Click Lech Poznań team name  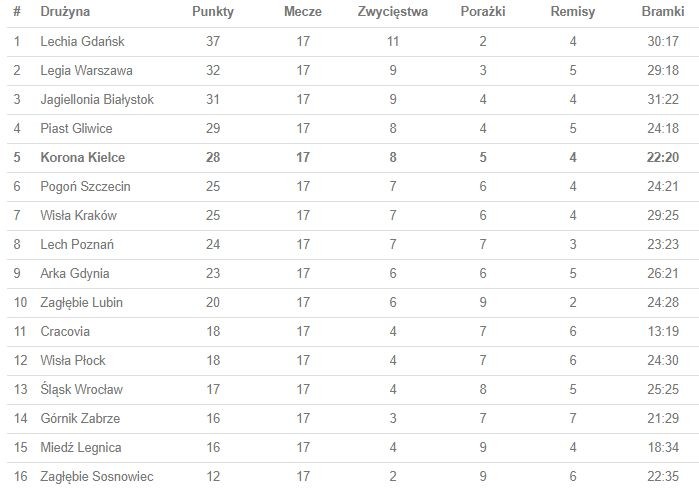(x=77, y=245)
